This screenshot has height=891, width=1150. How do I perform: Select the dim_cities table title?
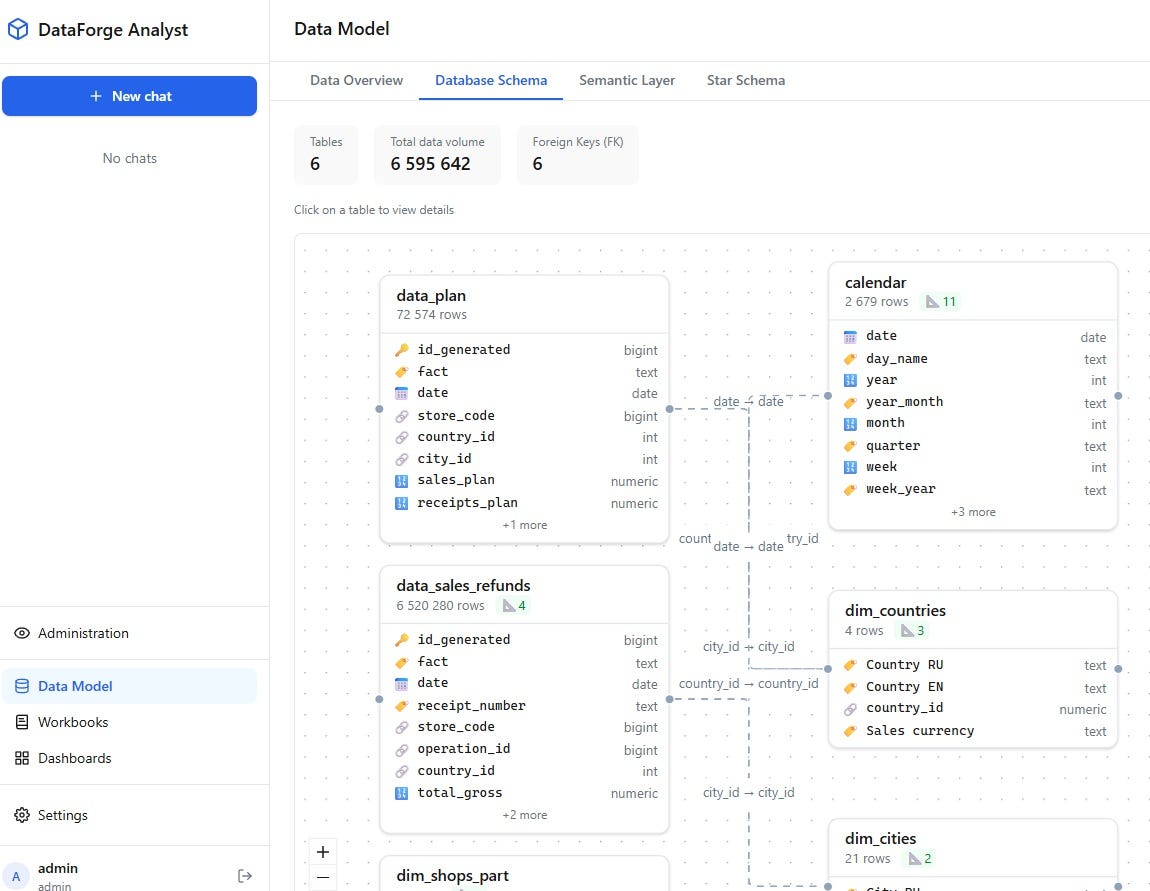pos(880,839)
